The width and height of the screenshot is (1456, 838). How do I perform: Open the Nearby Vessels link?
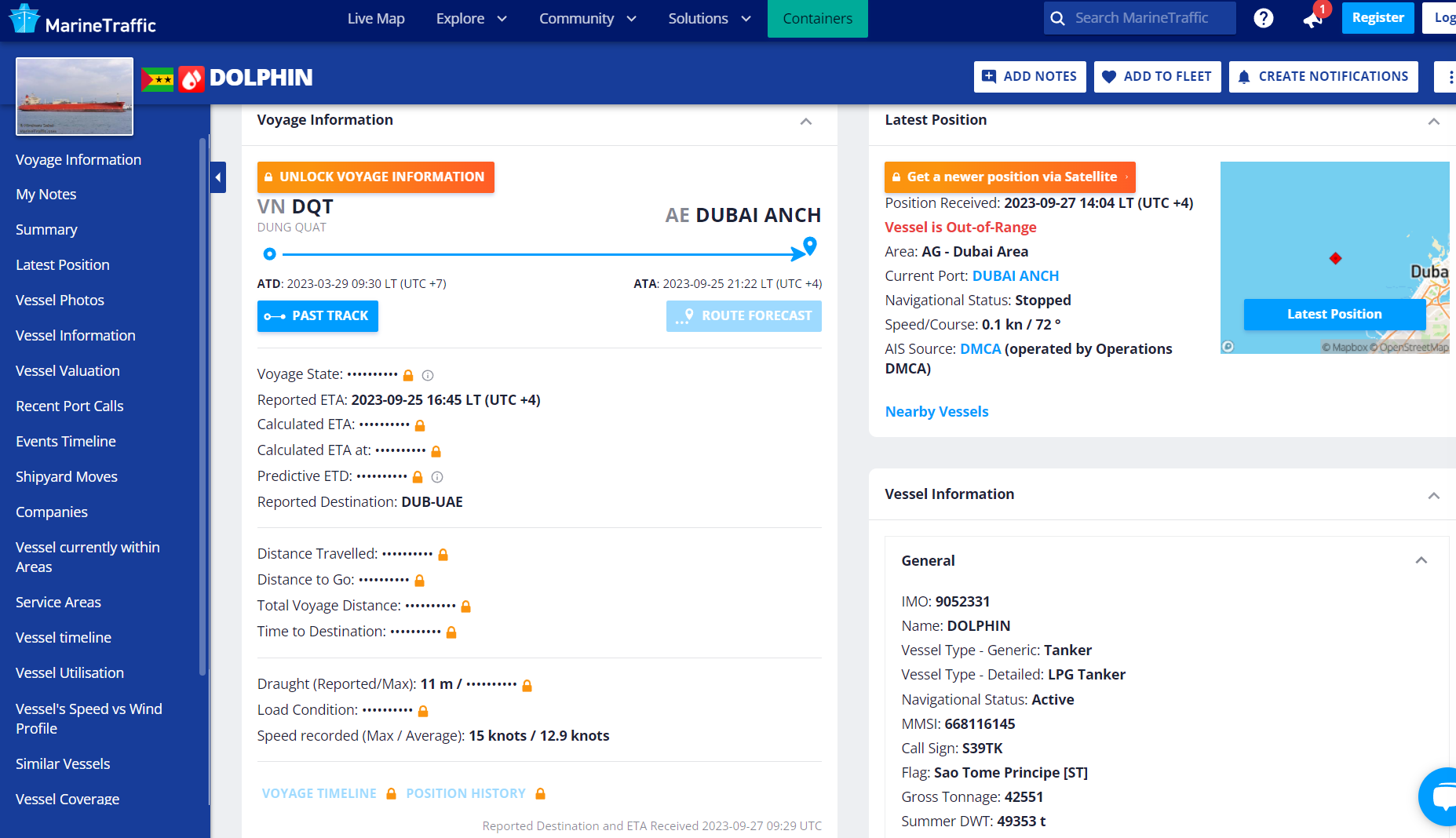(936, 412)
